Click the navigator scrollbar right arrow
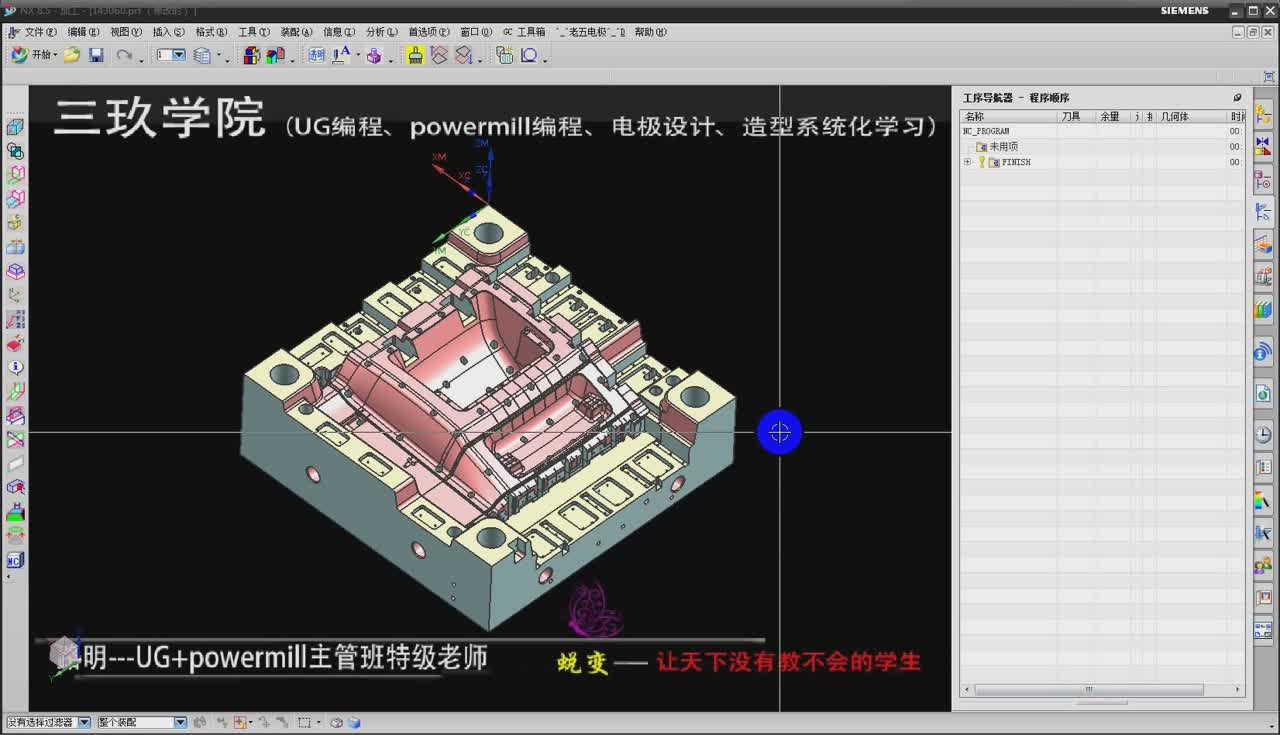The width and height of the screenshot is (1280, 735). (x=1237, y=690)
